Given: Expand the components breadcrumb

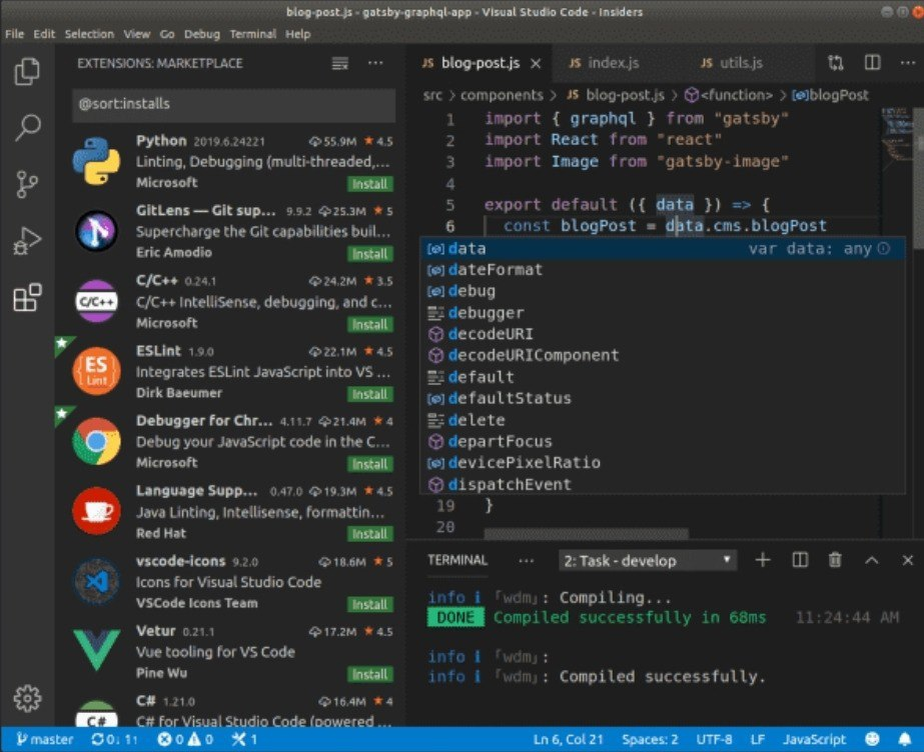Looking at the screenshot, I should point(501,95).
